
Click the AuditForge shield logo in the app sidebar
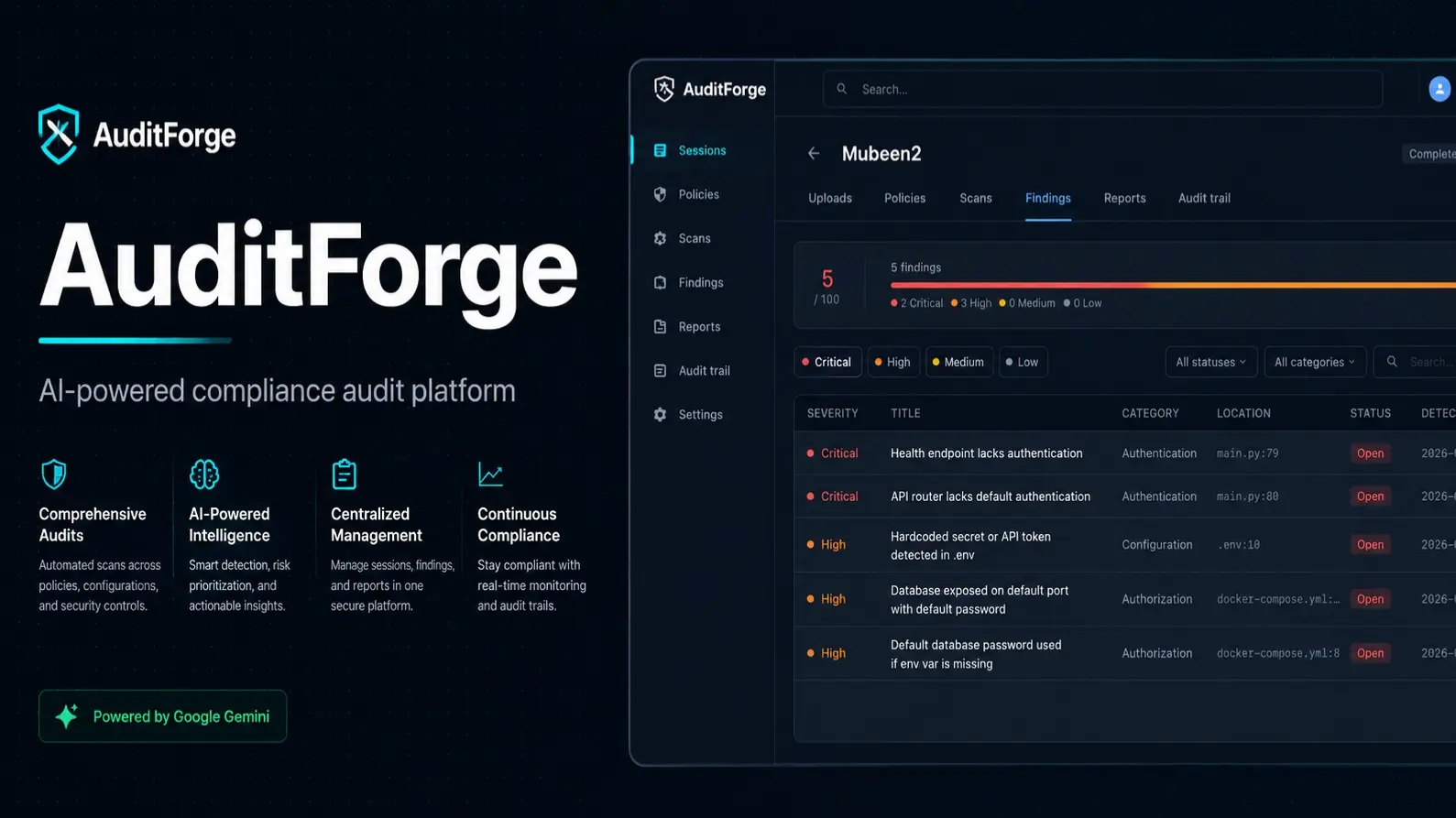pos(664,89)
